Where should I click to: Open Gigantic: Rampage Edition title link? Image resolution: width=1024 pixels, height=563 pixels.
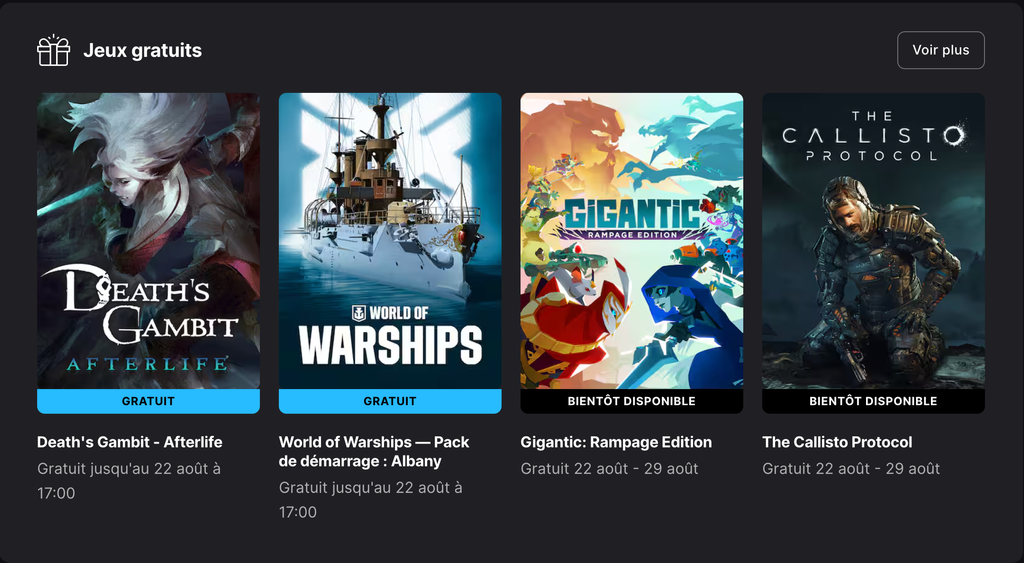(616, 442)
